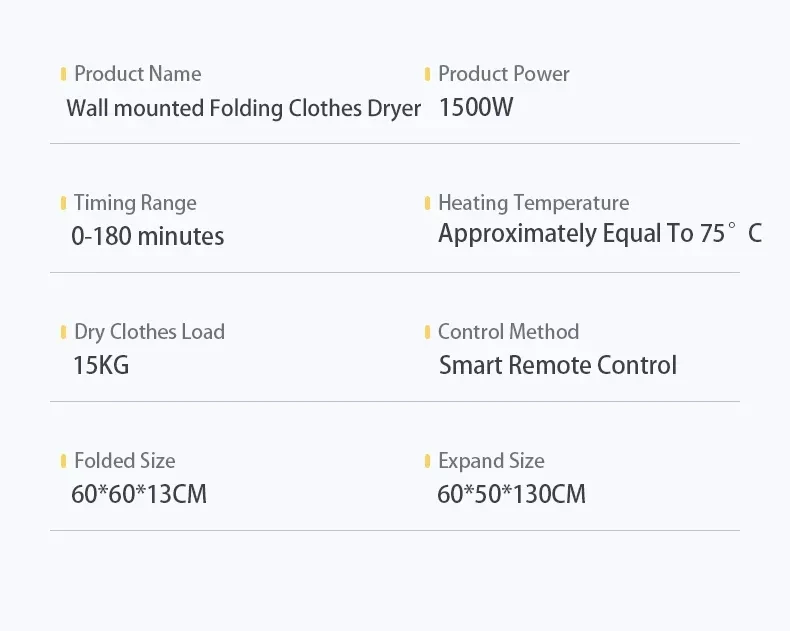790x631 pixels.
Task: Select the yellow bullet next to Heating Temperature
Action: tap(428, 203)
